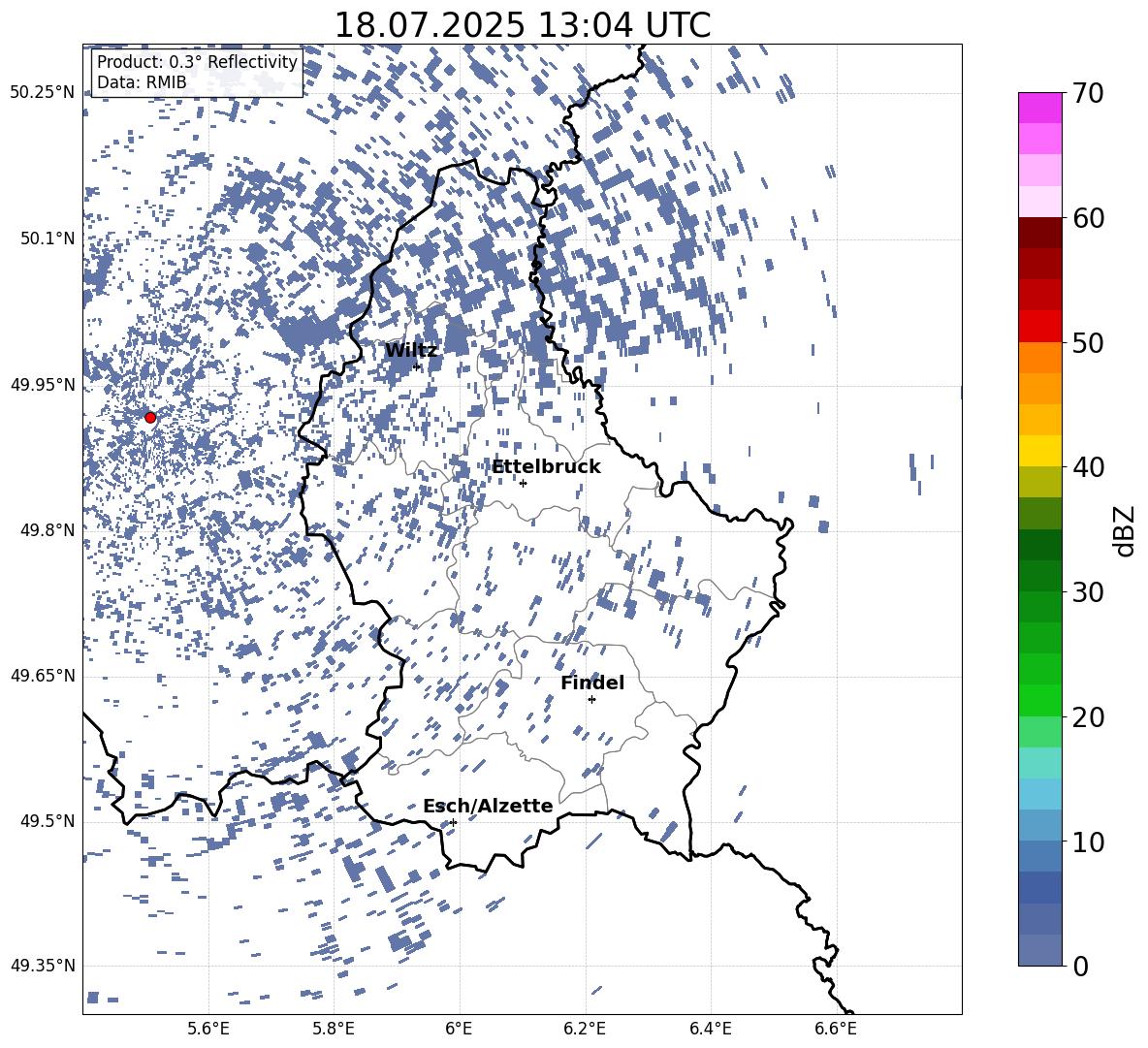Click the 60 tick on the colorbar
This screenshot has width=1148, height=1048.
coord(1088,218)
